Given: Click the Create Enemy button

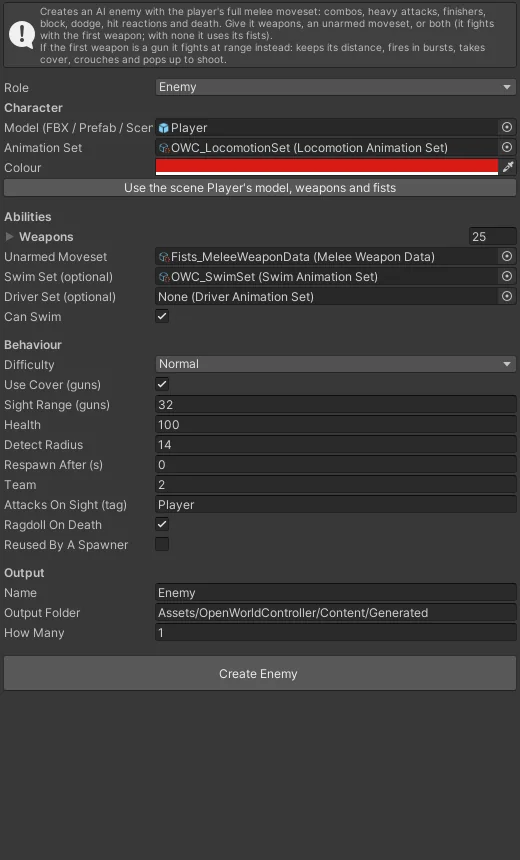Looking at the screenshot, I should point(260,674).
